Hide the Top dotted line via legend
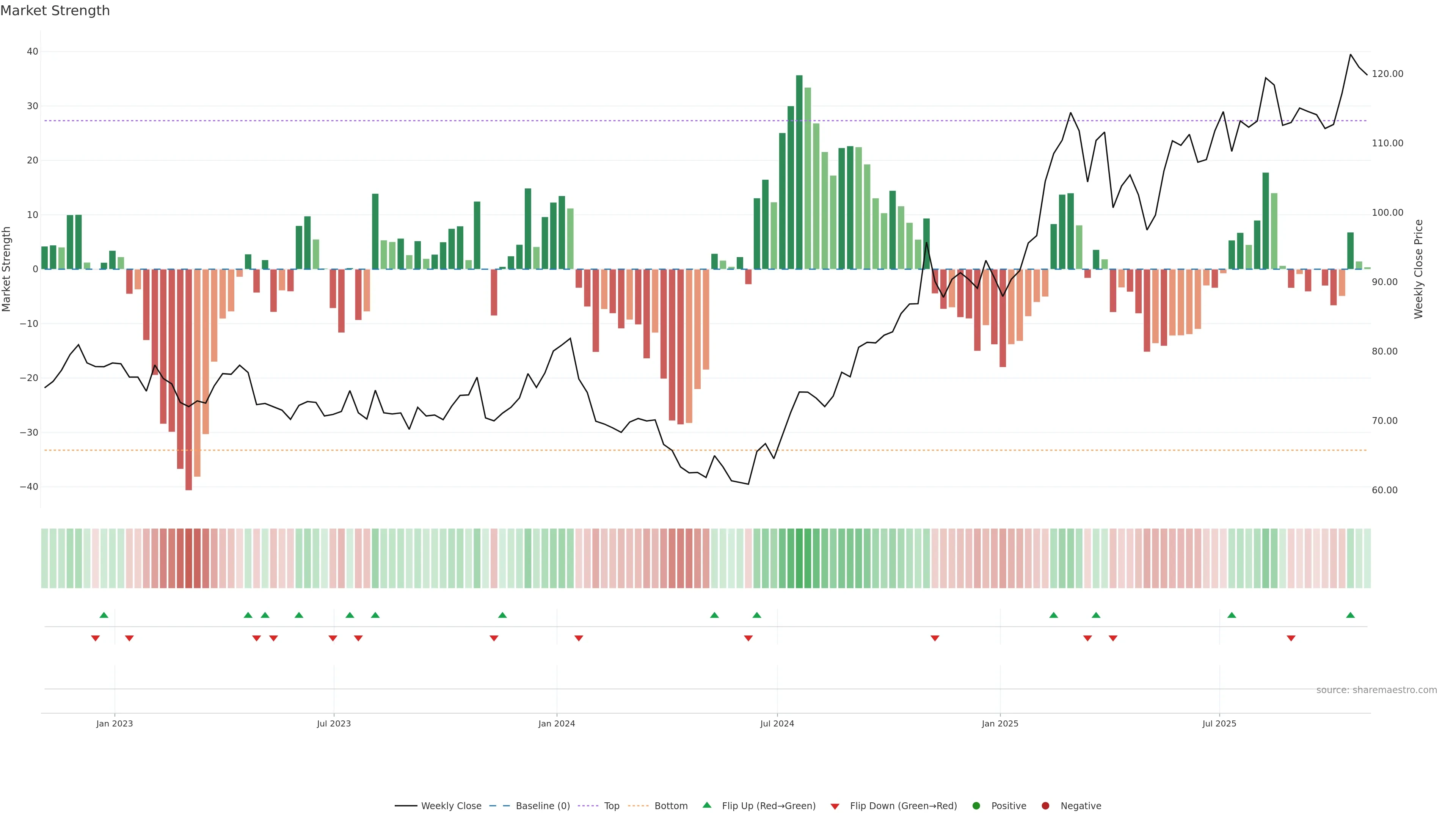Image resolution: width=1456 pixels, height=819 pixels. click(611, 805)
